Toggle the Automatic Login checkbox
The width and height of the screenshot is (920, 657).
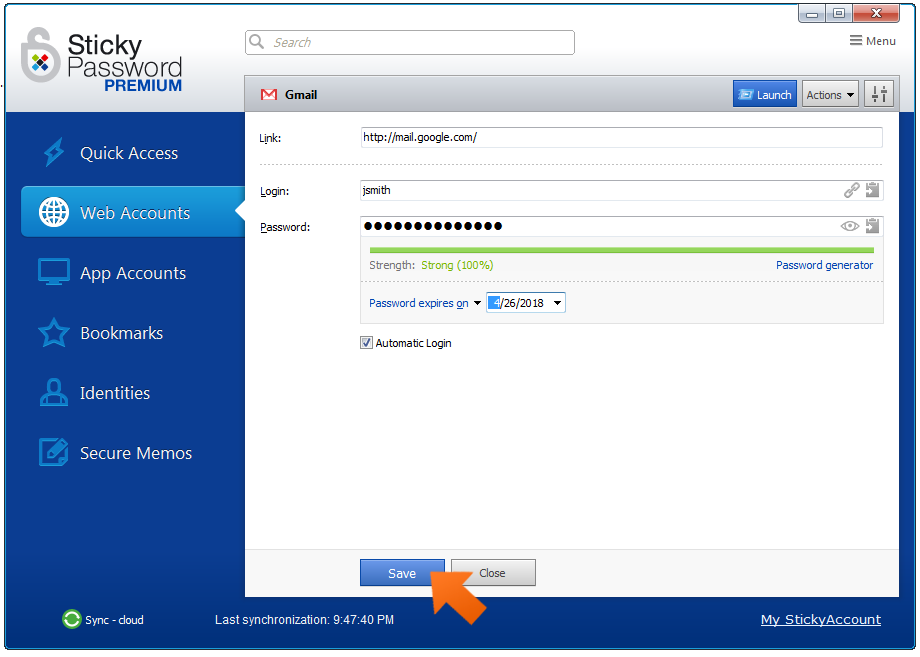(x=366, y=343)
